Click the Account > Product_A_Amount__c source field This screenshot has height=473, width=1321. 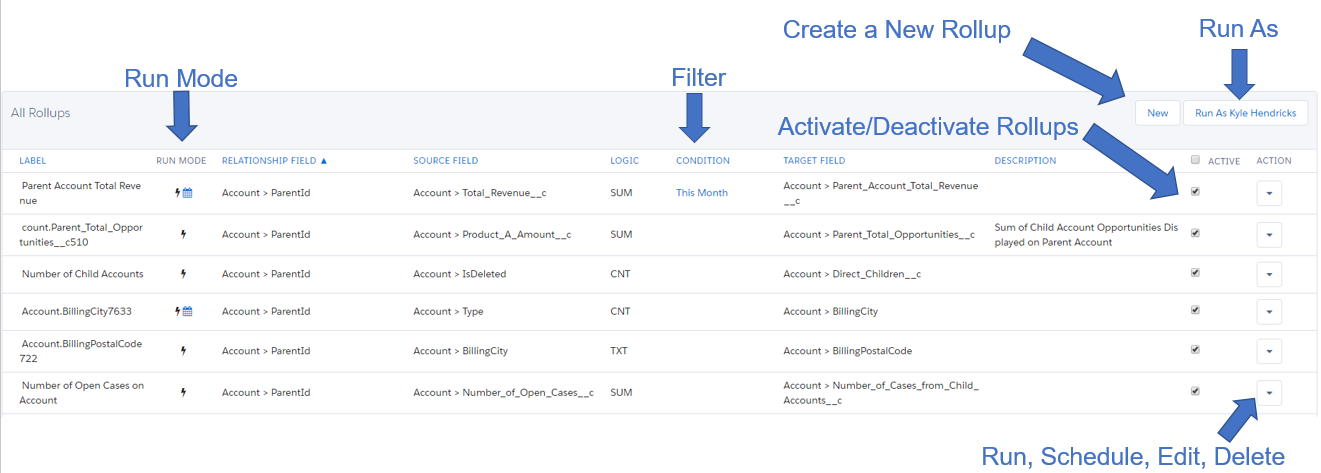[x=492, y=235]
